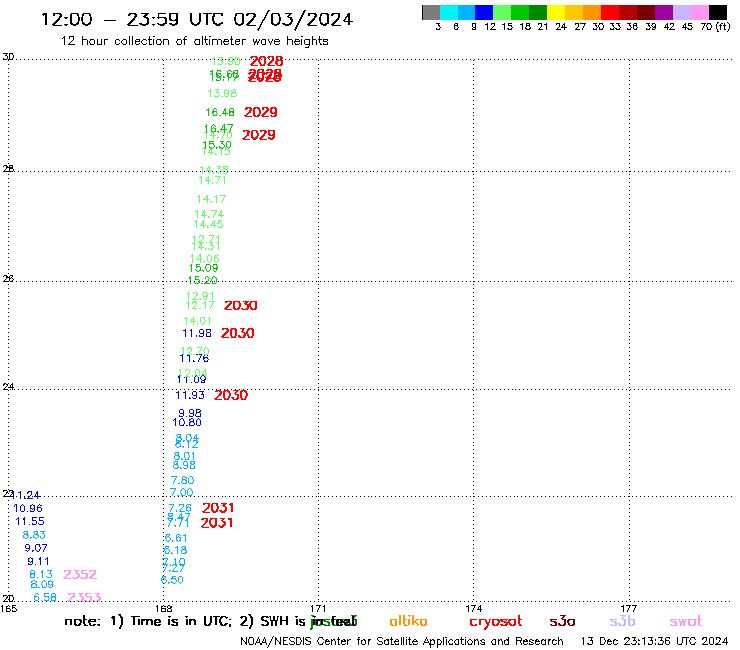Click the wave height value 8.83
This screenshot has width=740, height=650.
(x=34, y=535)
